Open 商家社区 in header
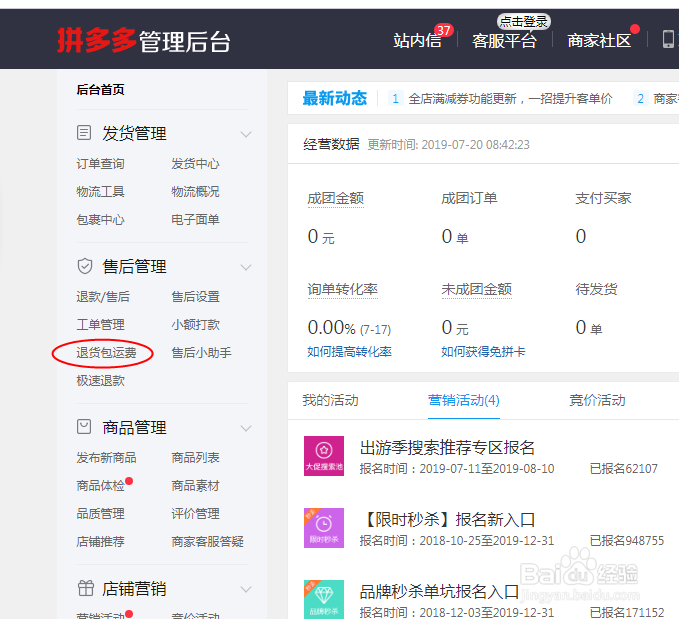679x619 pixels. pyautogui.click(x=599, y=41)
